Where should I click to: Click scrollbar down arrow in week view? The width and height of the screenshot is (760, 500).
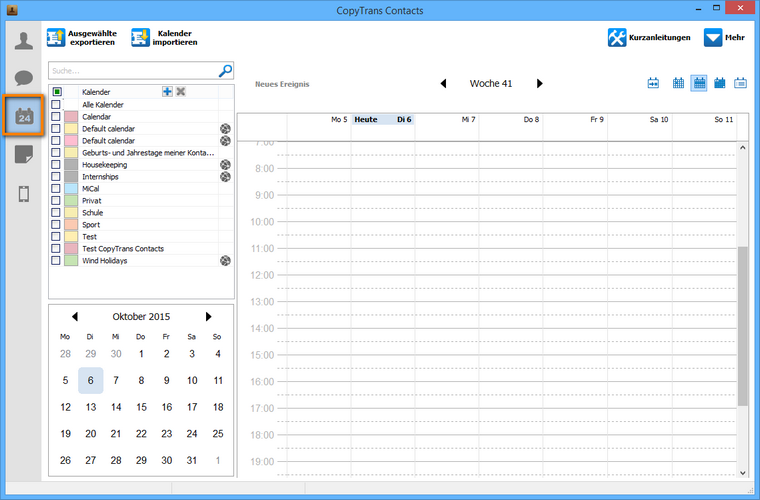743,473
